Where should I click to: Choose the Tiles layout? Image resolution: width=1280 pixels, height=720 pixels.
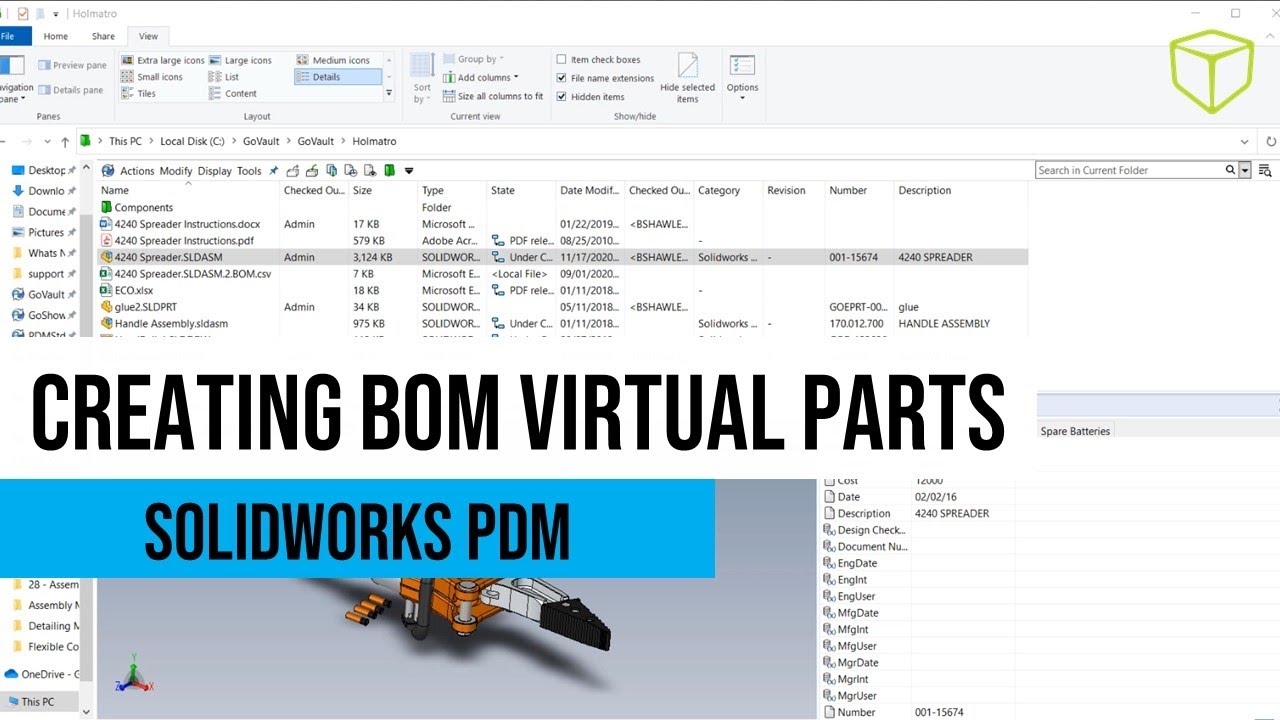(138, 94)
